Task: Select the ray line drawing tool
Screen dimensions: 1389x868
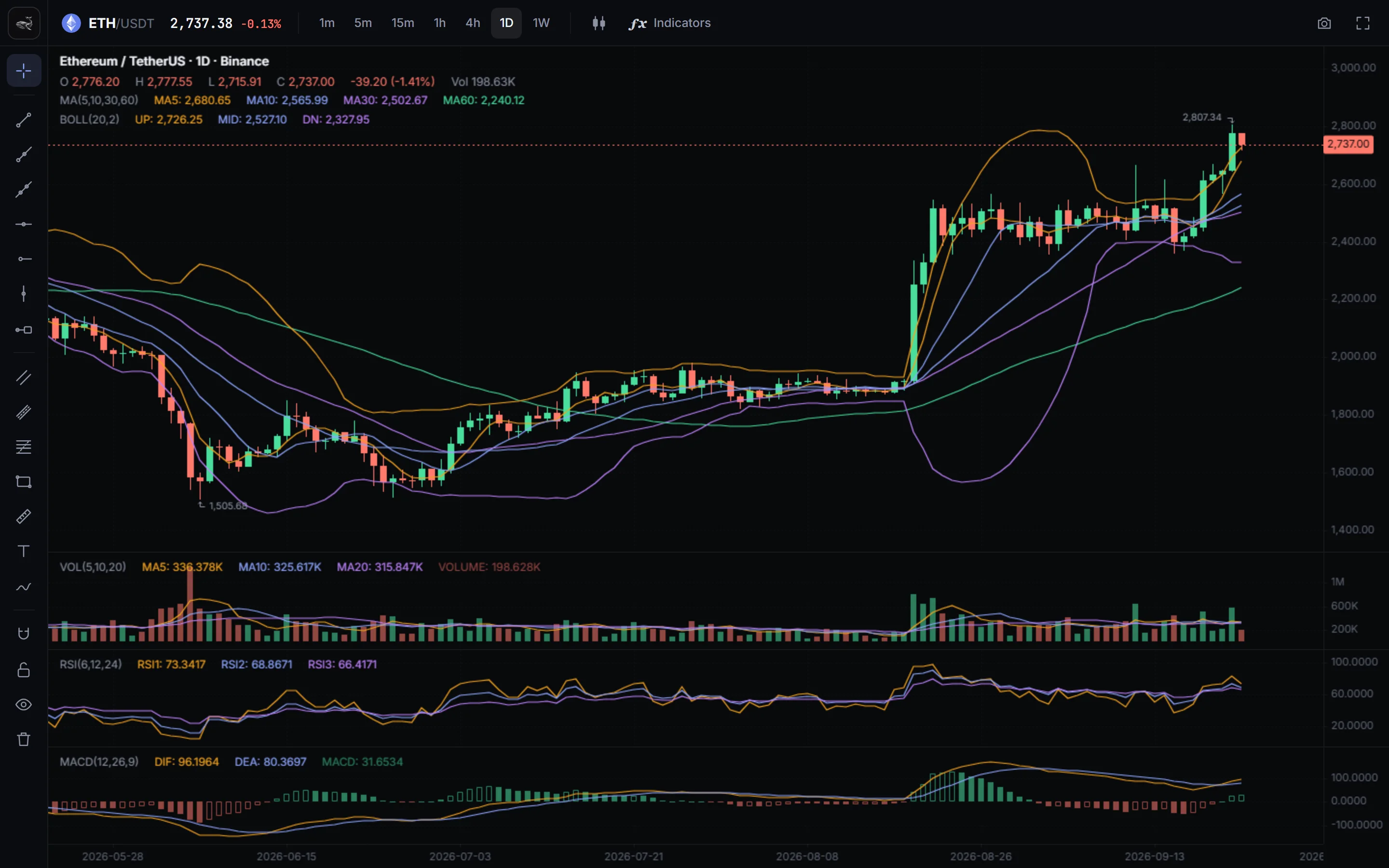Action: pos(24,154)
